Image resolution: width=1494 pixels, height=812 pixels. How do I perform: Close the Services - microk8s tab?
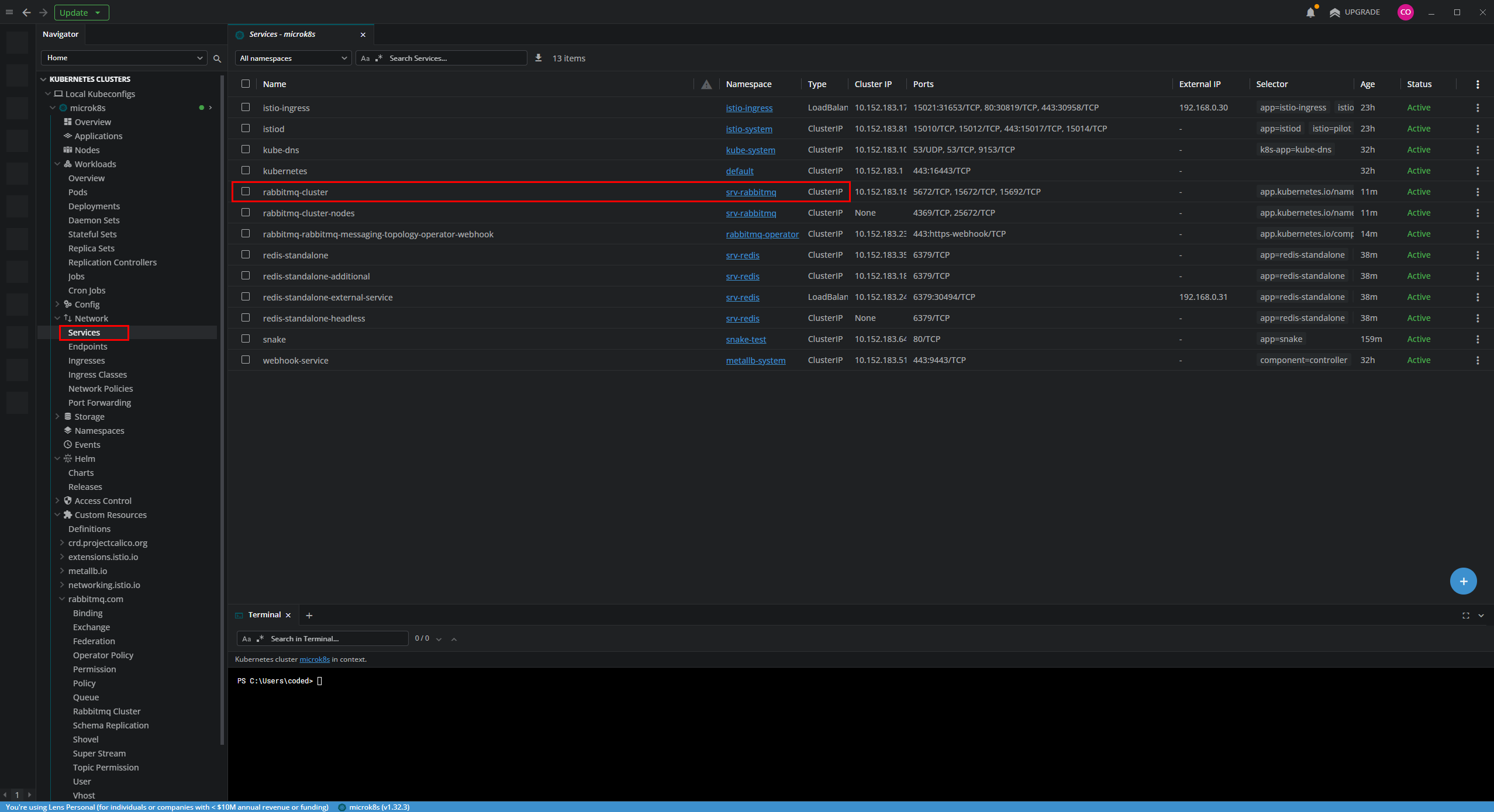coord(363,35)
